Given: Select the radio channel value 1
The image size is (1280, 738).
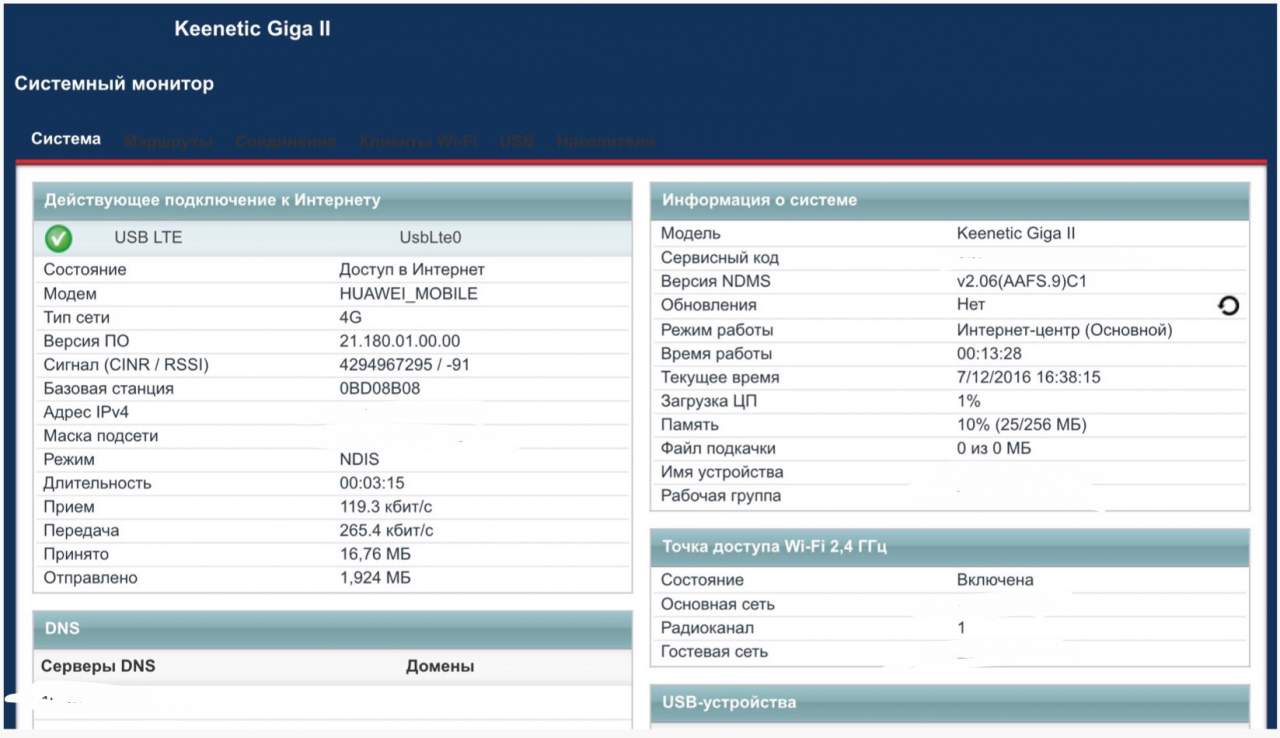Looking at the screenshot, I should [x=962, y=628].
